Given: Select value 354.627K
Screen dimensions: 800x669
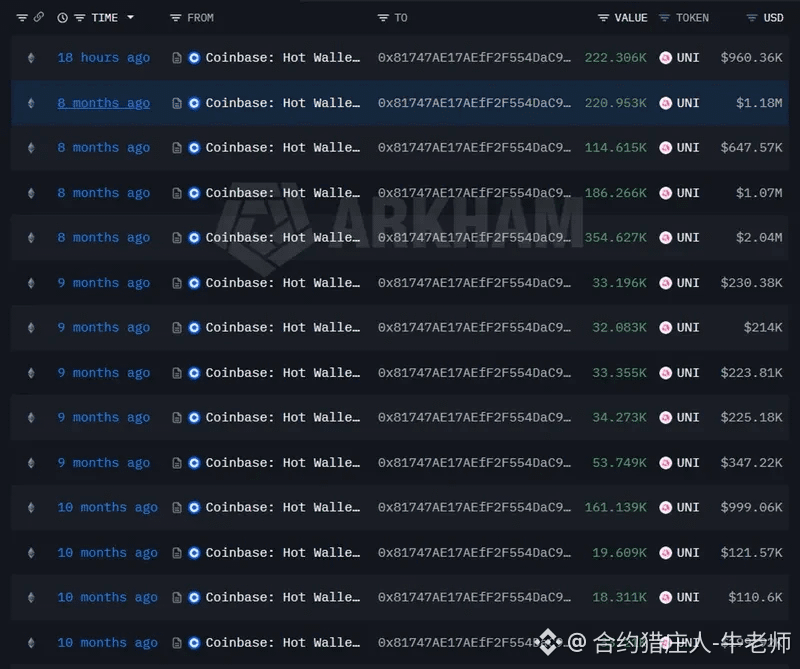Looking at the screenshot, I should (x=615, y=238).
